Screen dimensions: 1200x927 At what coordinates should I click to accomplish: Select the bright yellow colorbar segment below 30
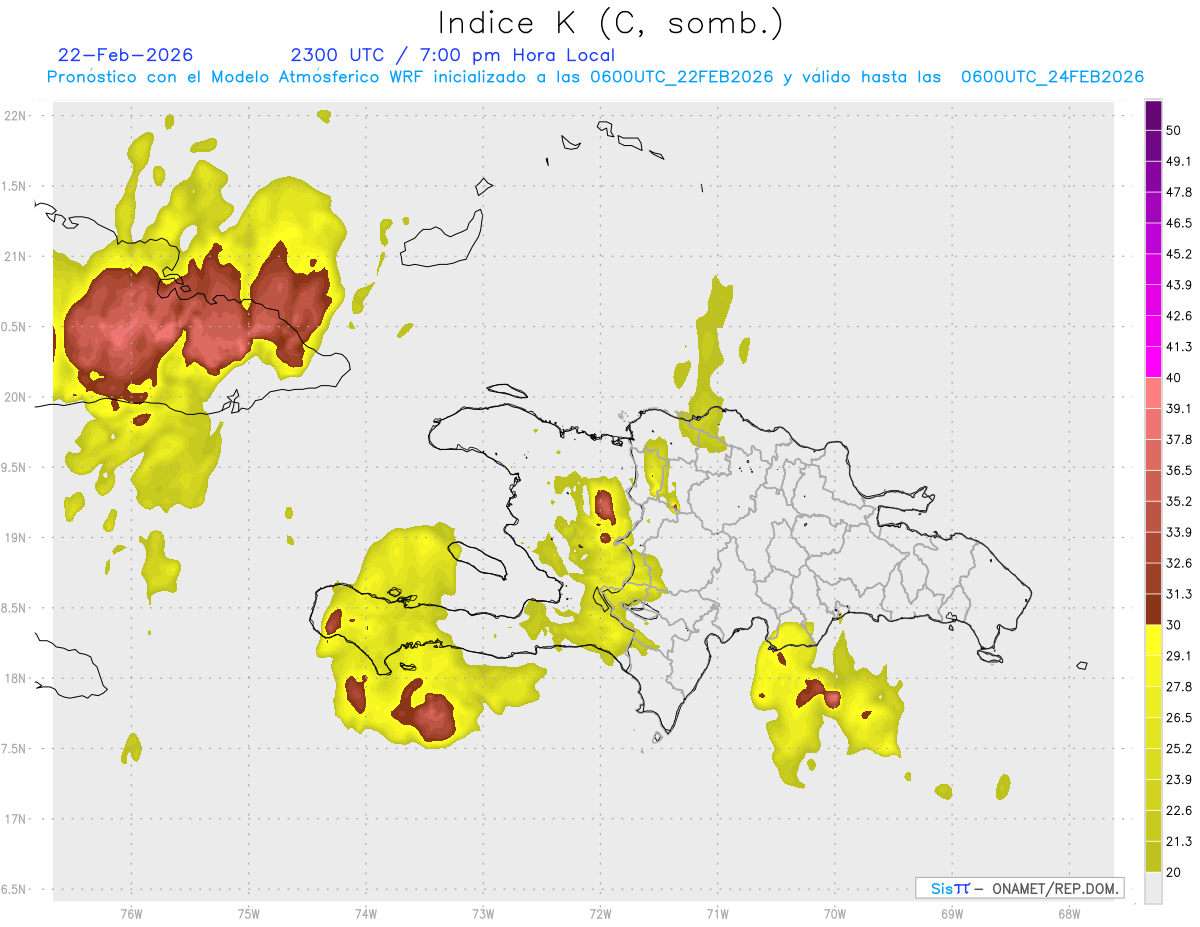[x=1153, y=640]
